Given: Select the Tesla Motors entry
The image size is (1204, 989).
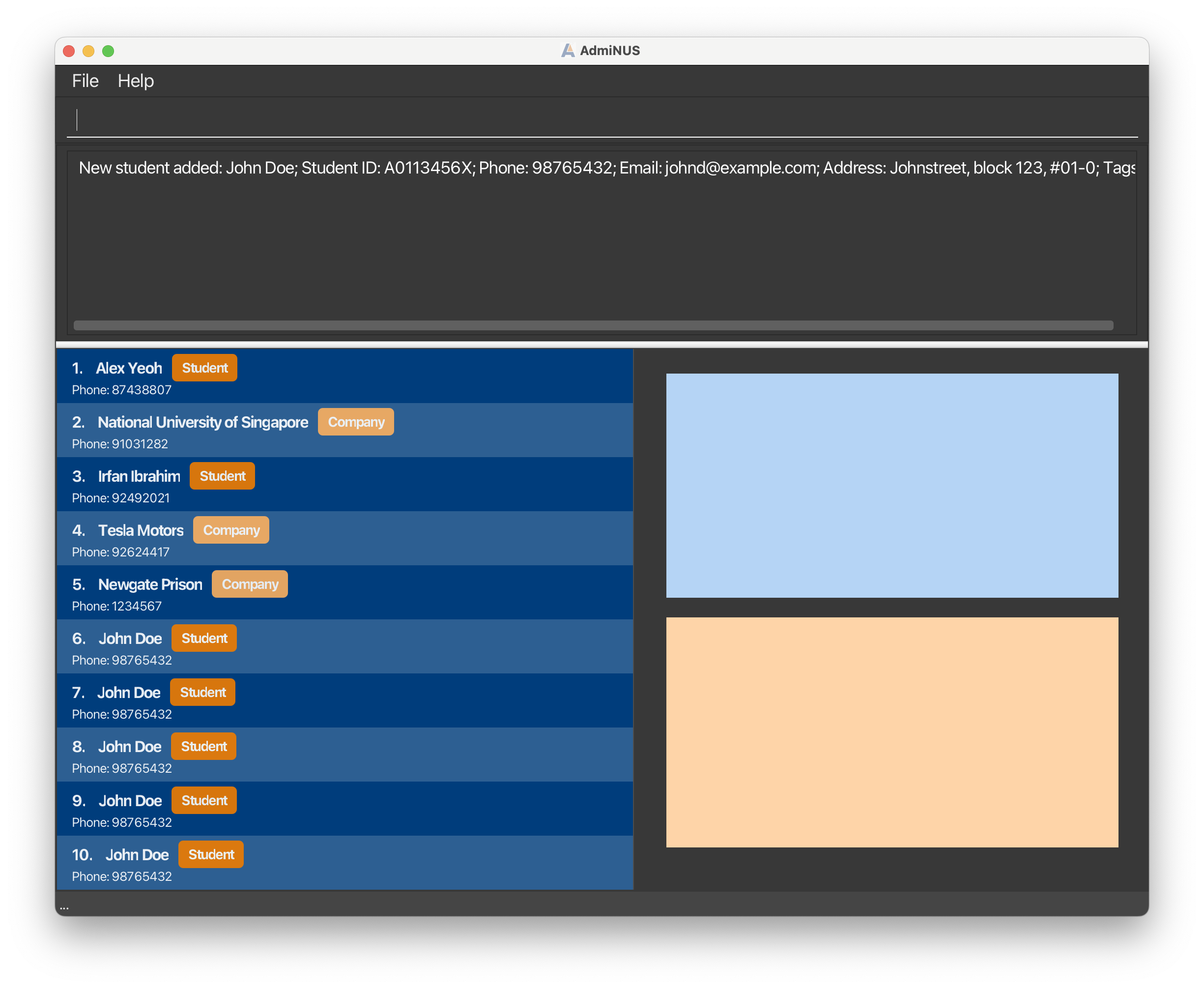Looking at the screenshot, I should pyautogui.click(x=140, y=531).
